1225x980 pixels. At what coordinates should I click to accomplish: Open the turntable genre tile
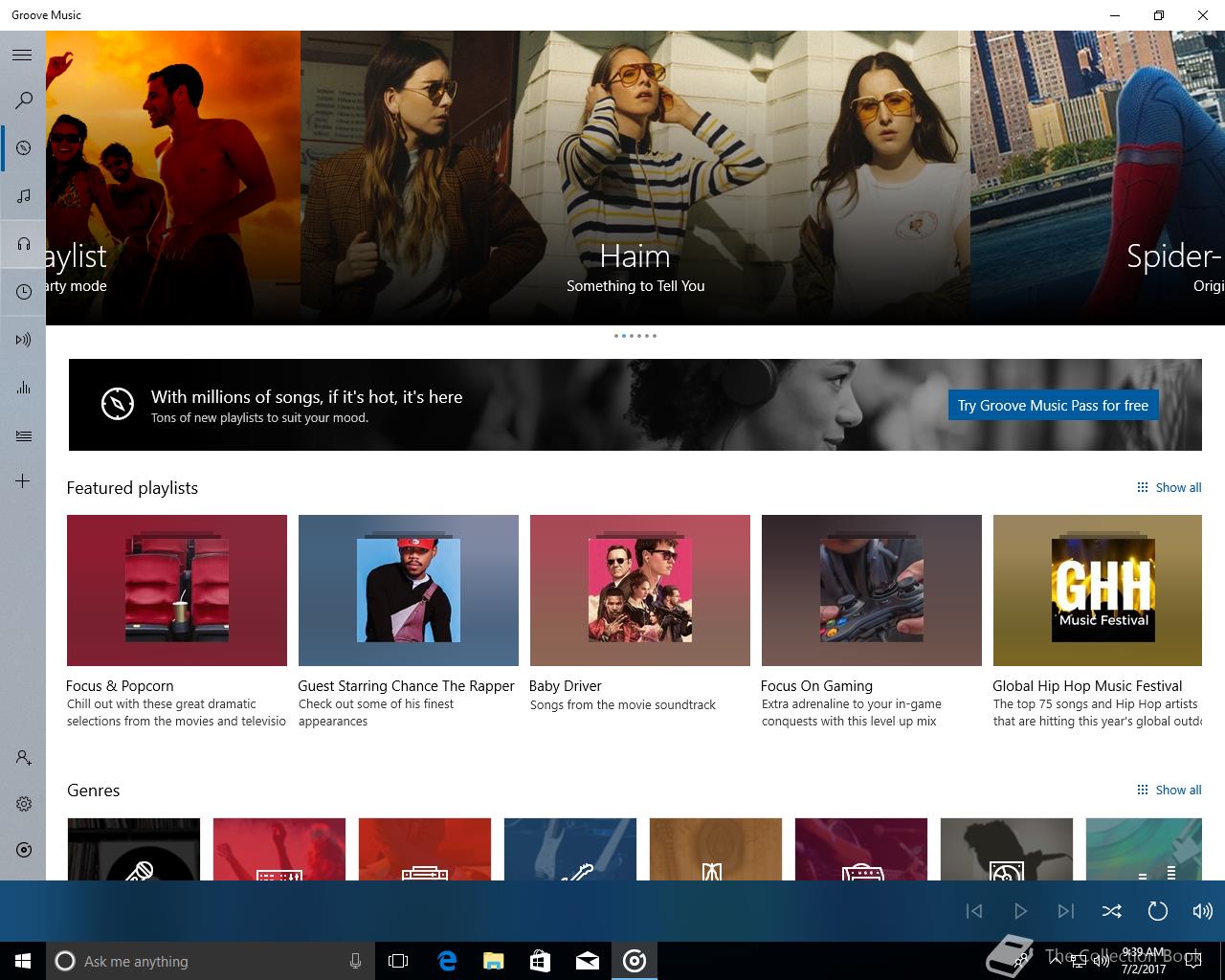[x=1007, y=849]
